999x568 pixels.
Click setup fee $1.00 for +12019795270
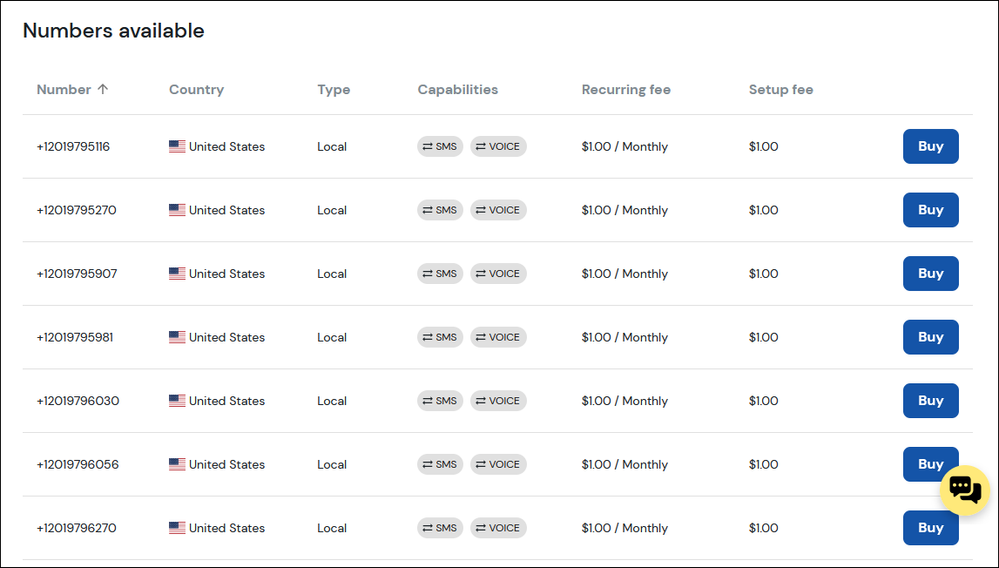click(763, 210)
